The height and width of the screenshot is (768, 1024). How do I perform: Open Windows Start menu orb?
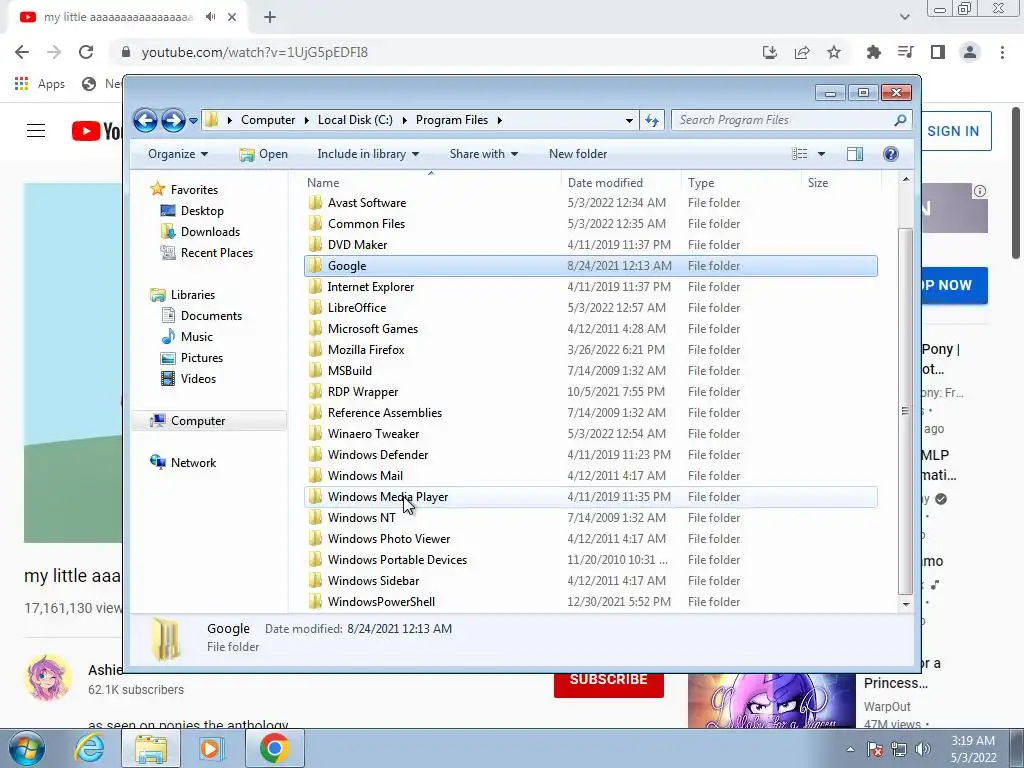pyautogui.click(x=26, y=748)
